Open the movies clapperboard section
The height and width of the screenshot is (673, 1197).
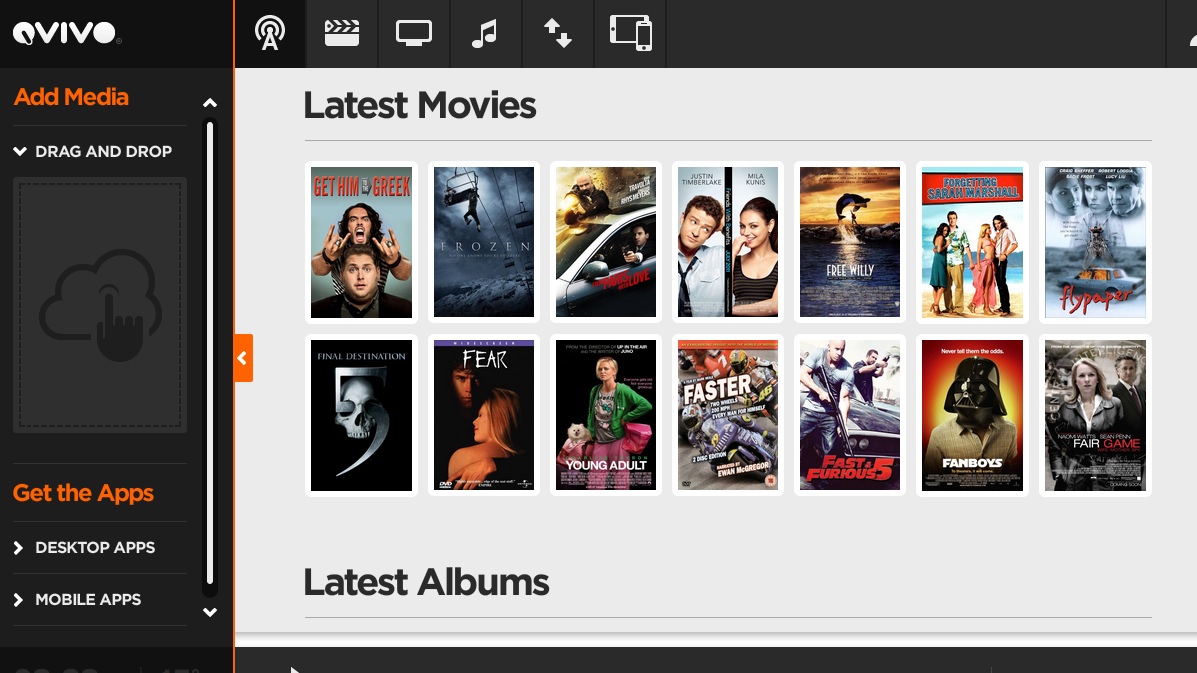[x=342, y=34]
